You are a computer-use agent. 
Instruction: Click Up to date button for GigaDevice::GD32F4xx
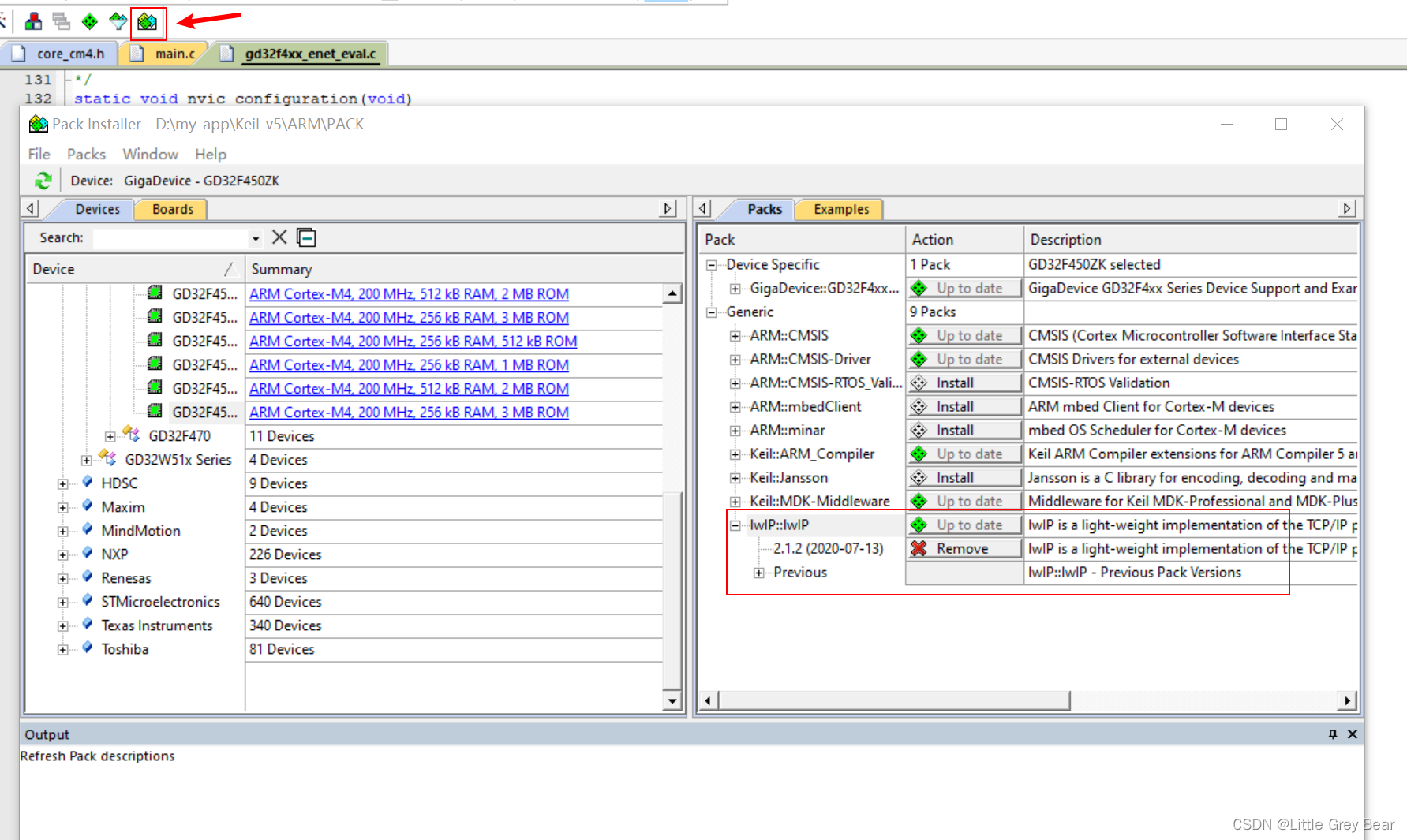click(964, 289)
